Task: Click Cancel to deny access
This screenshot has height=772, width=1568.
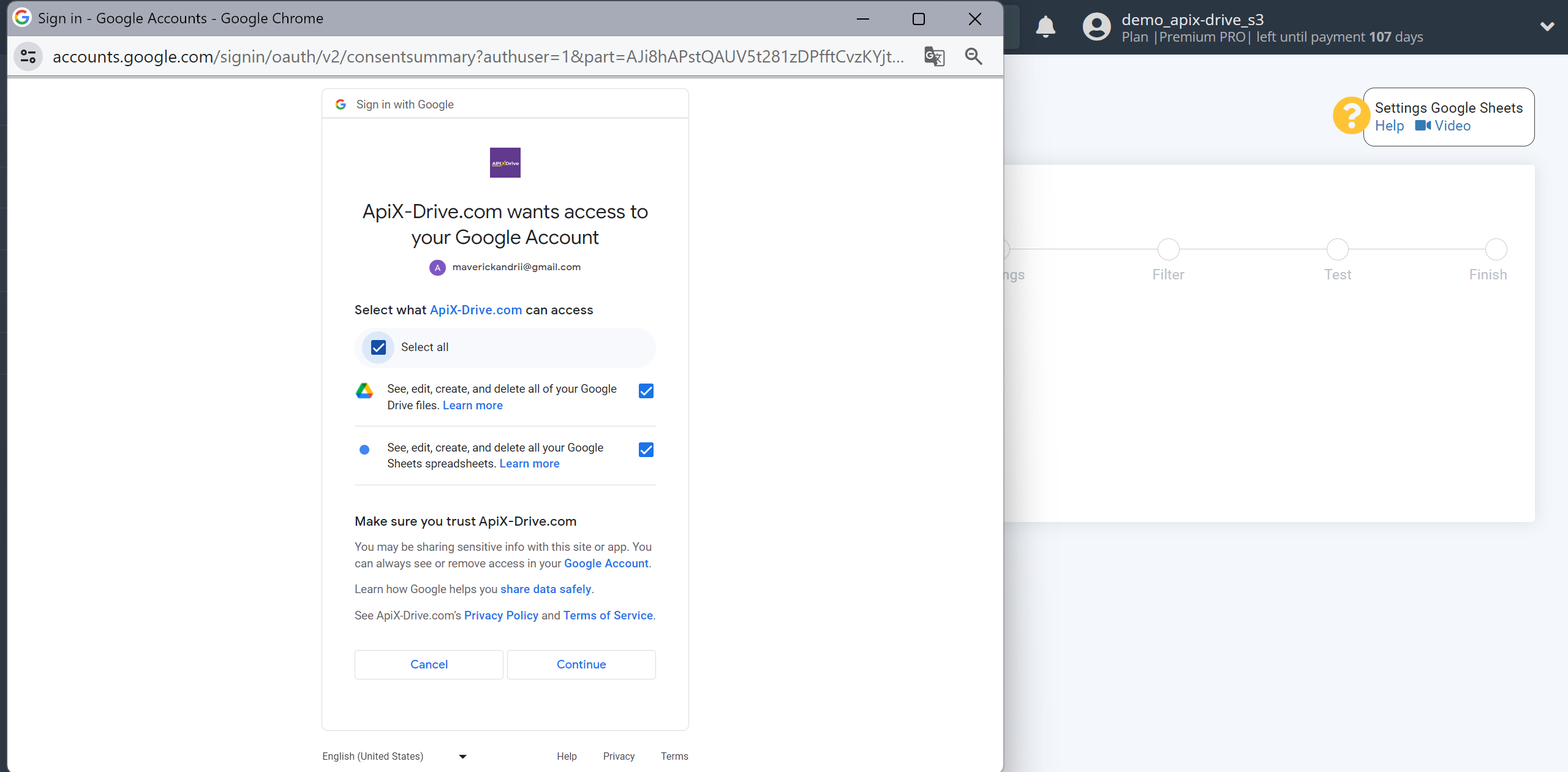Action: (x=429, y=663)
